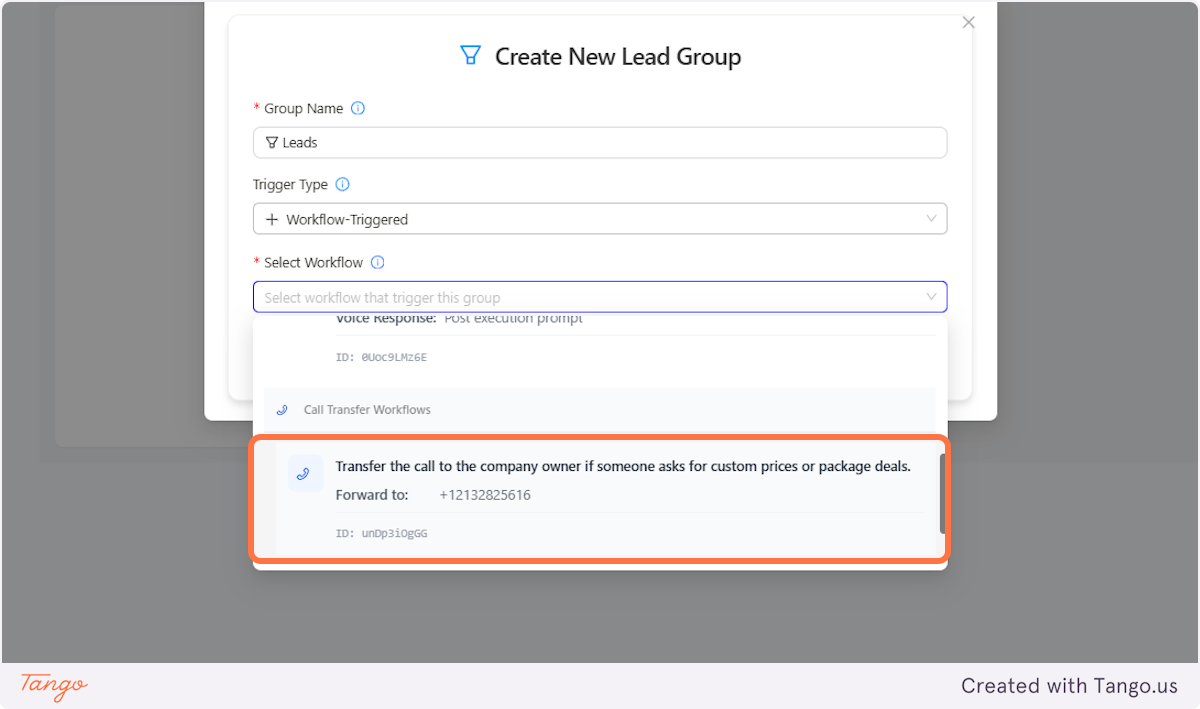Click the funnel icon beside Create New Lead Group title
The width and height of the screenshot is (1200, 709).
click(x=470, y=56)
